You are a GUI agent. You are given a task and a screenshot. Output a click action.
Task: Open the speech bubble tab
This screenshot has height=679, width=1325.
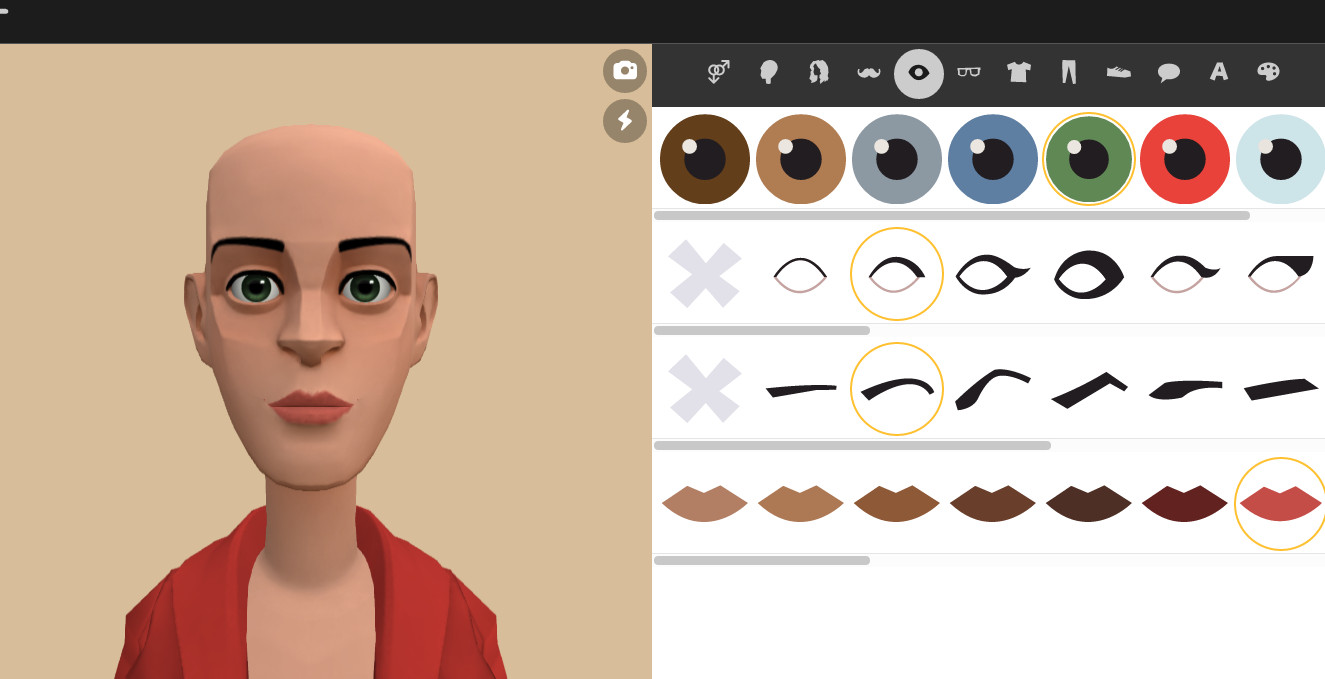pos(1168,72)
